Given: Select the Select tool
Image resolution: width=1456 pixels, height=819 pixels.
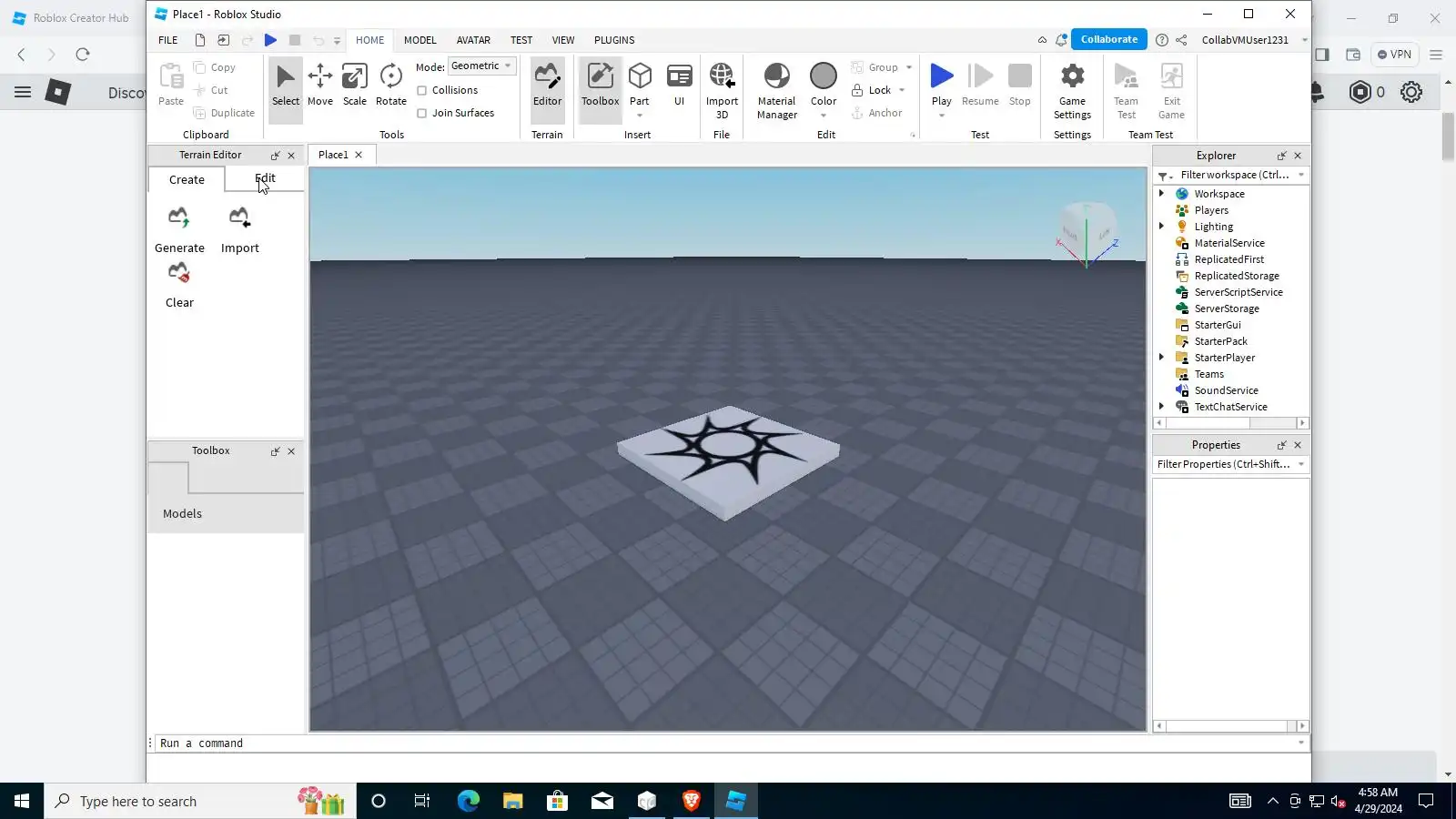Looking at the screenshot, I should 285,85.
